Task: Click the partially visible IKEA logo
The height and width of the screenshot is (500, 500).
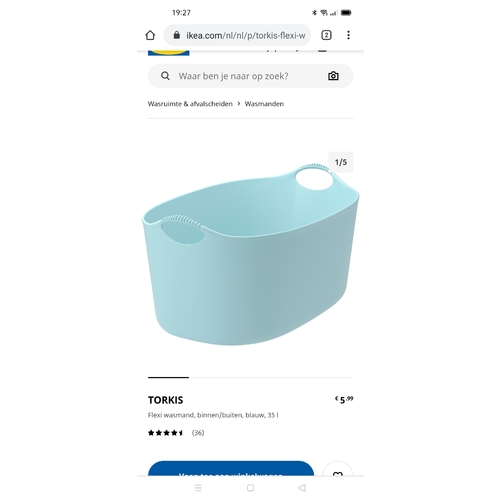Action: pyautogui.click(x=169, y=53)
